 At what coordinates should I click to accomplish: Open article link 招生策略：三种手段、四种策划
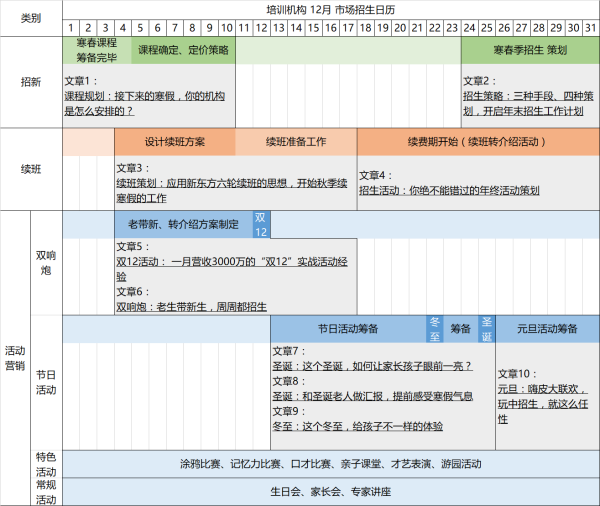(528, 103)
